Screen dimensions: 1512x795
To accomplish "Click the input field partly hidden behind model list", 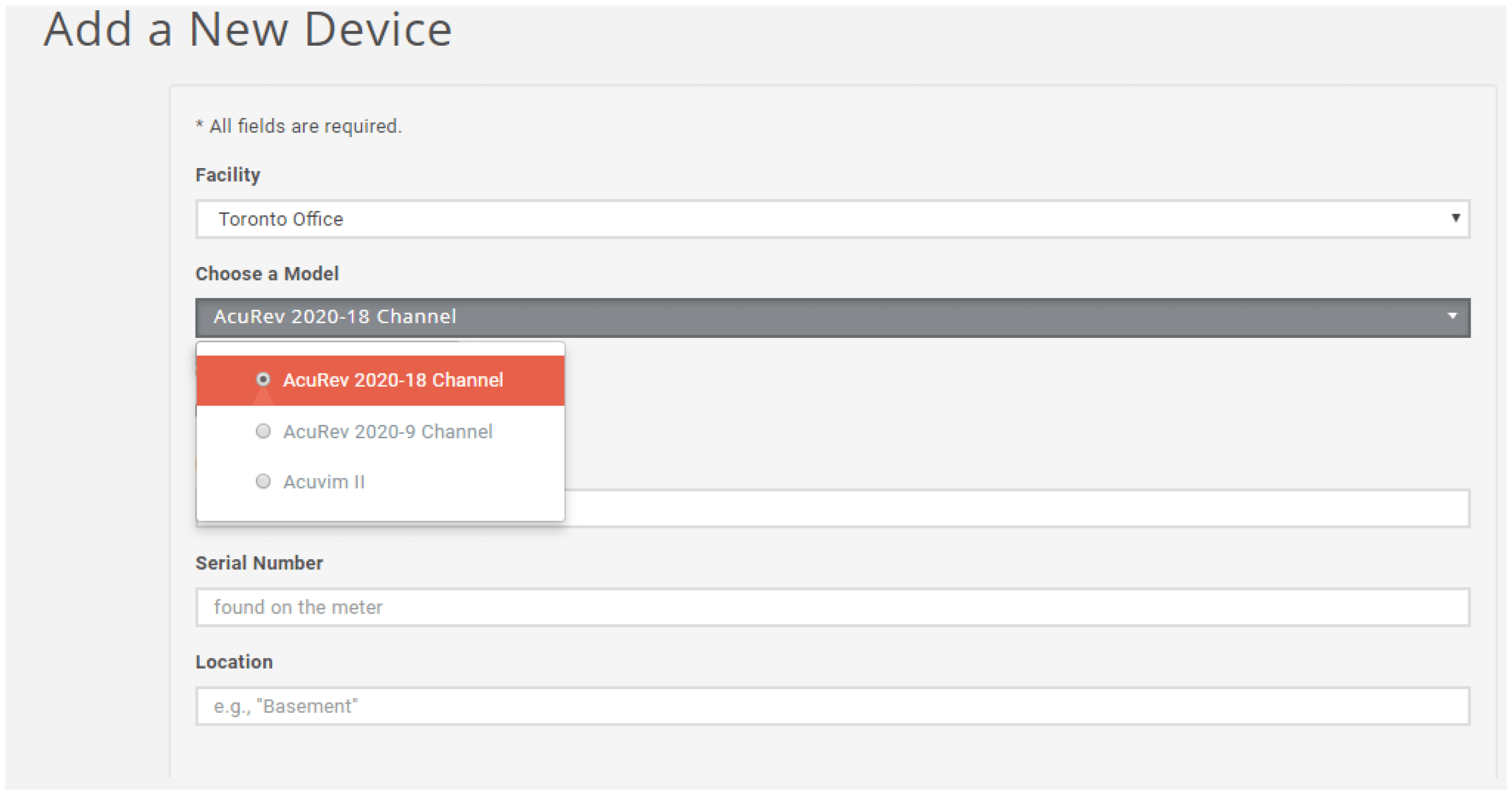I will [x=1016, y=508].
